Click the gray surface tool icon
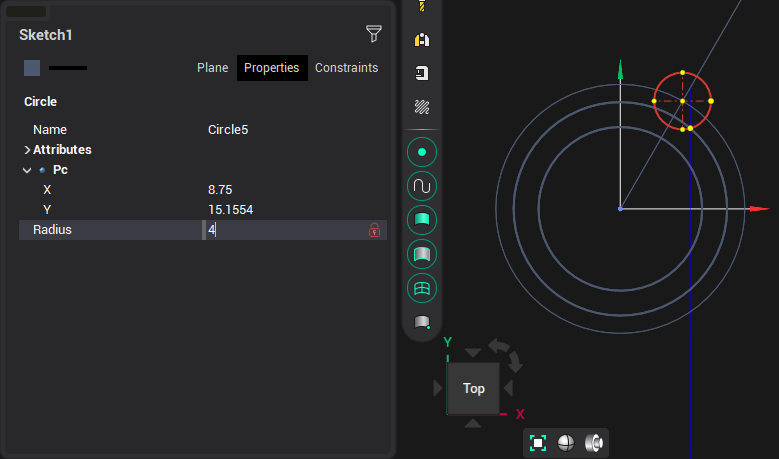The image size is (779, 459). pyautogui.click(x=422, y=254)
